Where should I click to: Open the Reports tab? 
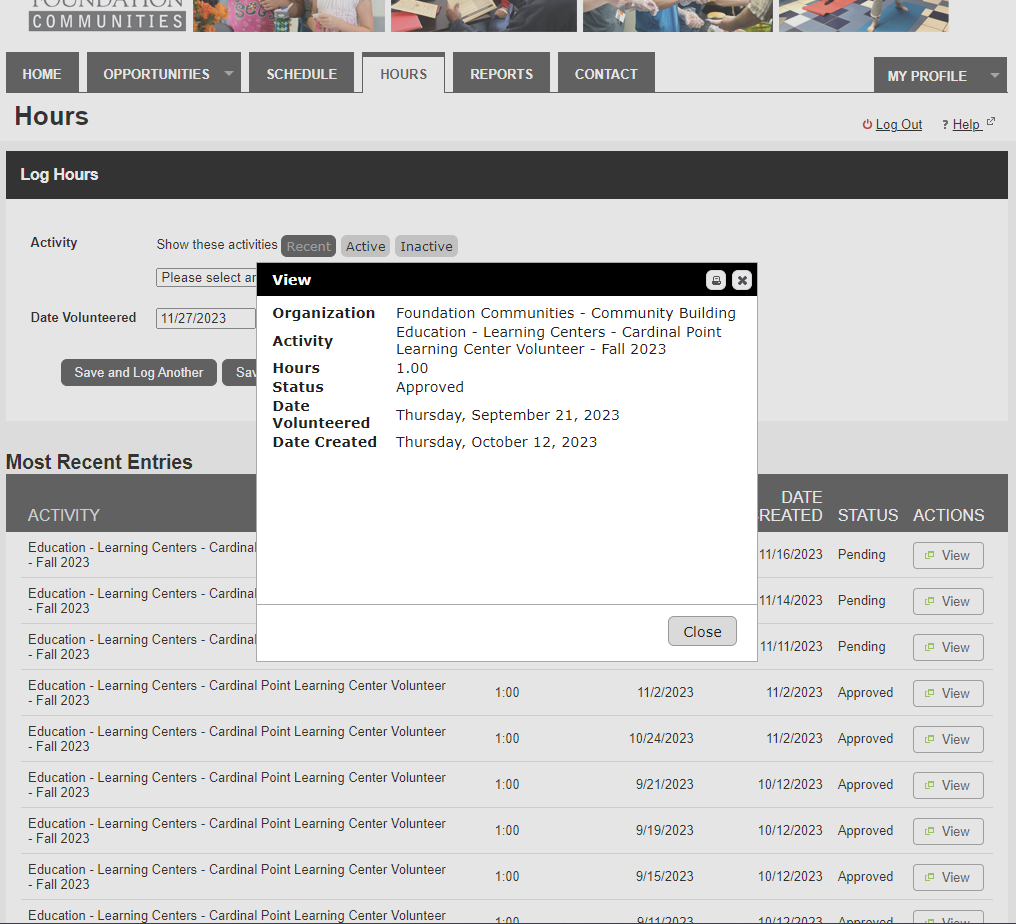502,73
